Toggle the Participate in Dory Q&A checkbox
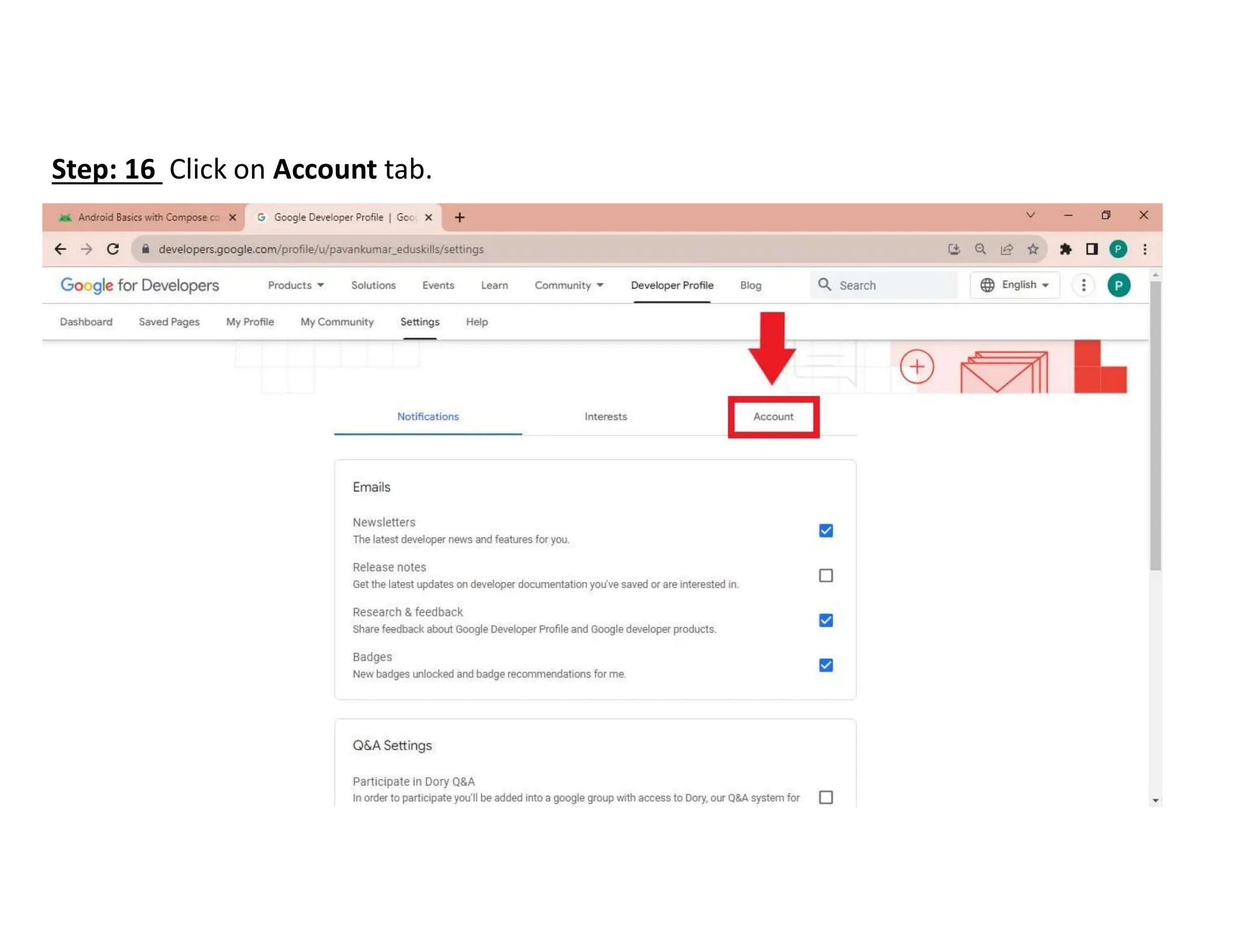This screenshot has width=1233, height=952. pyautogui.click(x=825, y=797)
